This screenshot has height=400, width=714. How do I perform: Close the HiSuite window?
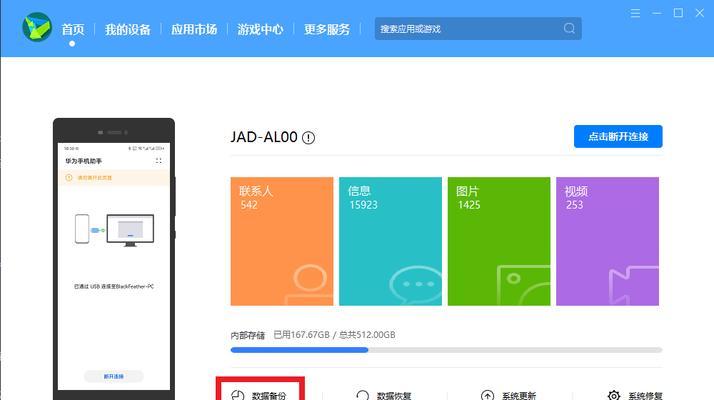[700, 13]
